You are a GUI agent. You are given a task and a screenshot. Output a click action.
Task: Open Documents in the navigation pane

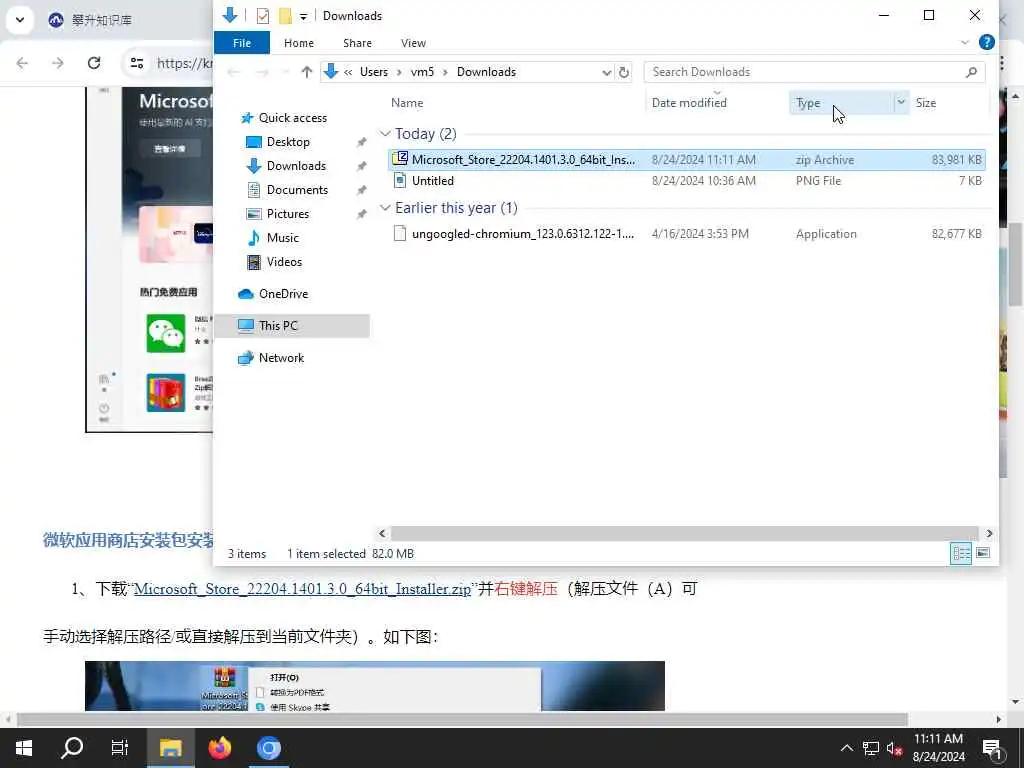(x=297, y=190)
